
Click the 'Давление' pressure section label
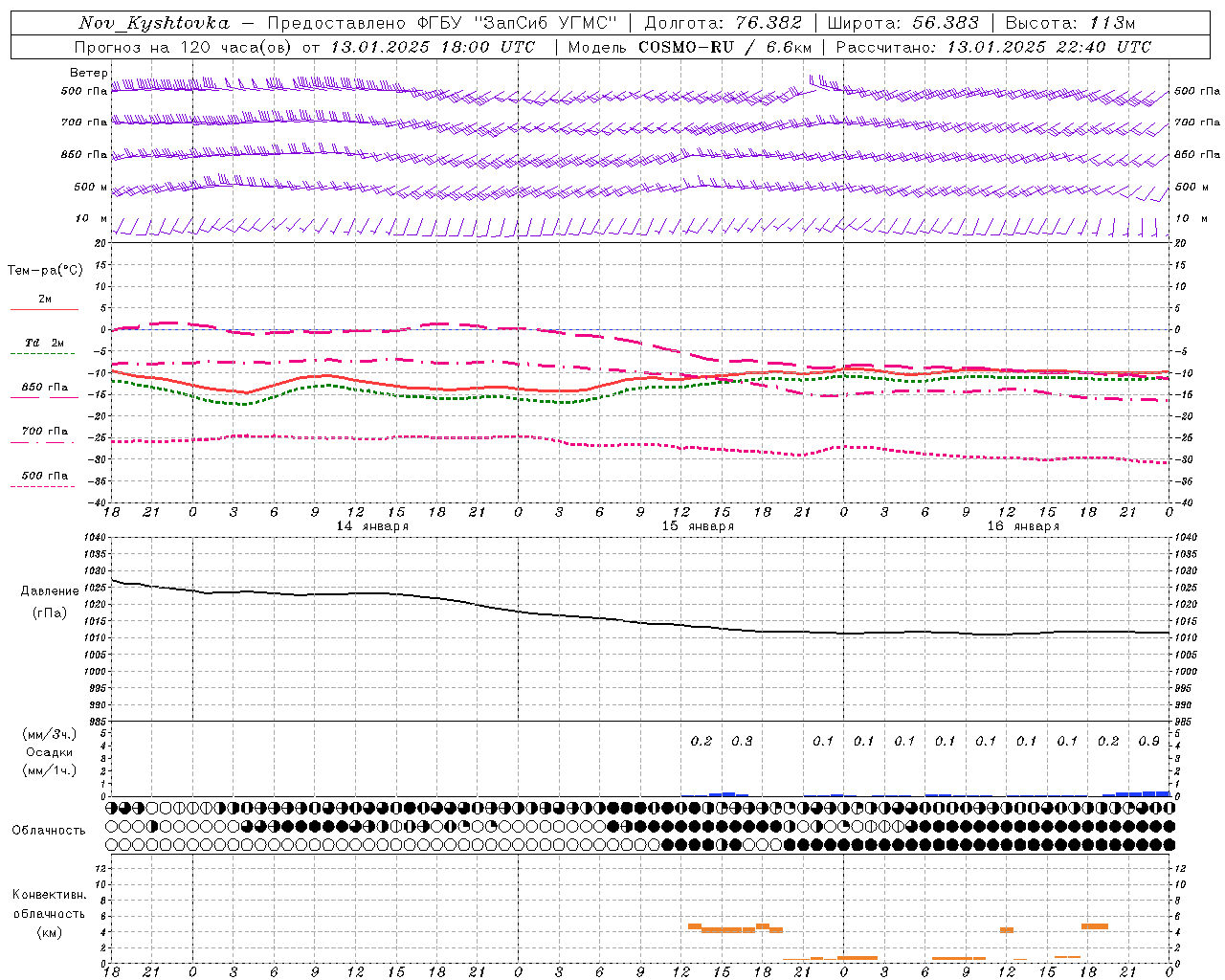point(50,591)
